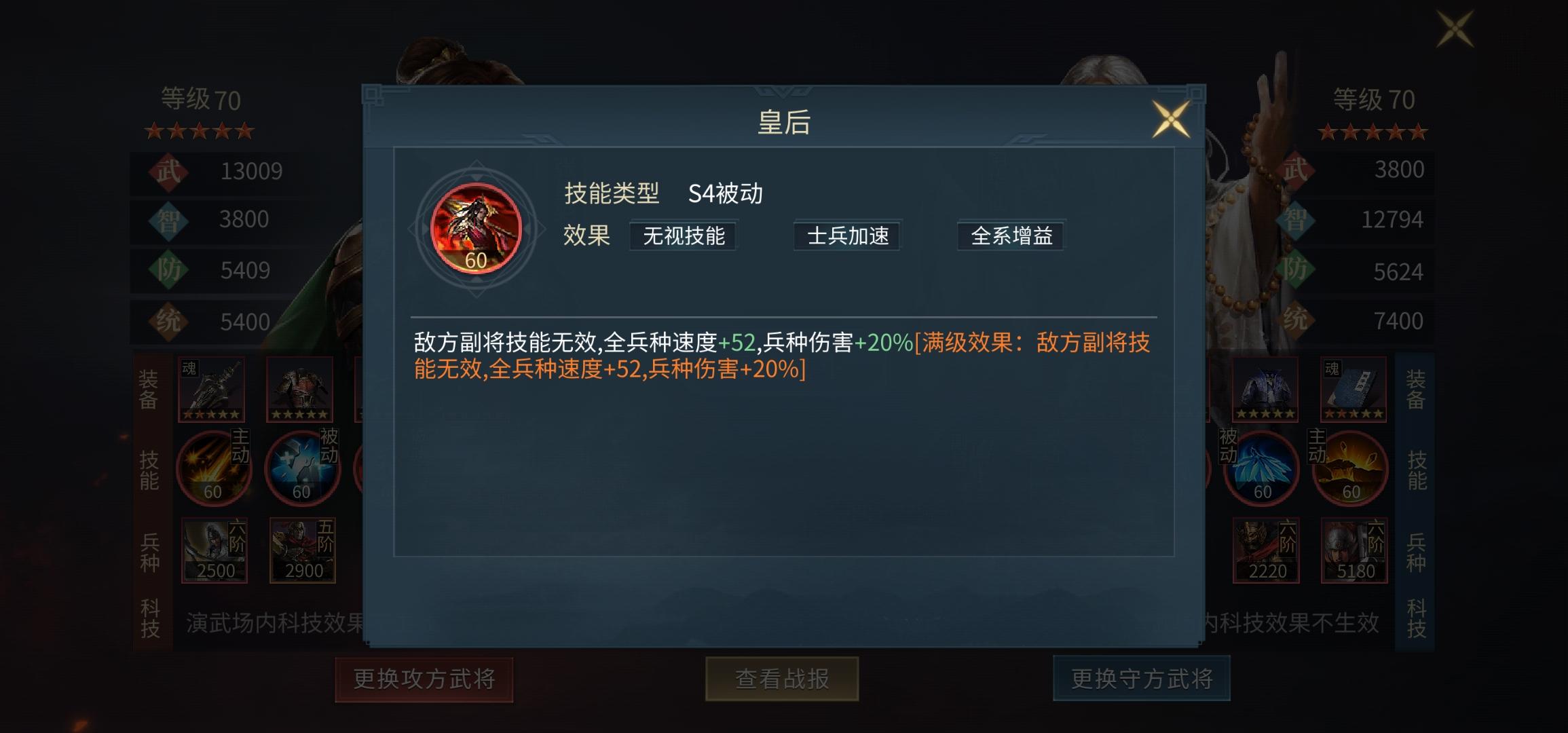Click the 皇后 skill portrait icon
Image resolution: width=1568 pixels, height=733 pixels.
point(476,229)
